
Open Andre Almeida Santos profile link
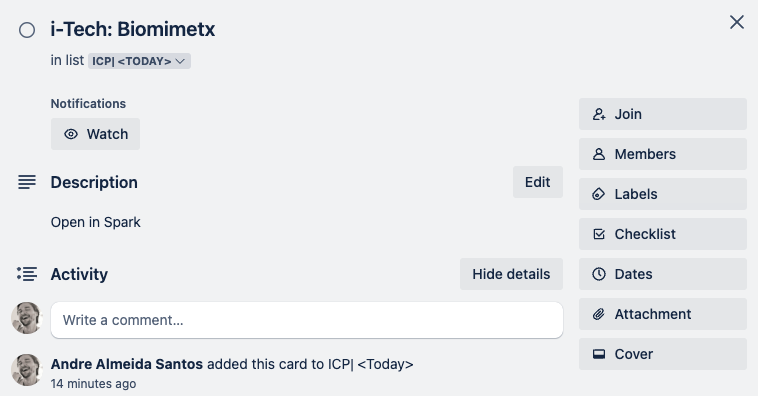click(127, 364)
